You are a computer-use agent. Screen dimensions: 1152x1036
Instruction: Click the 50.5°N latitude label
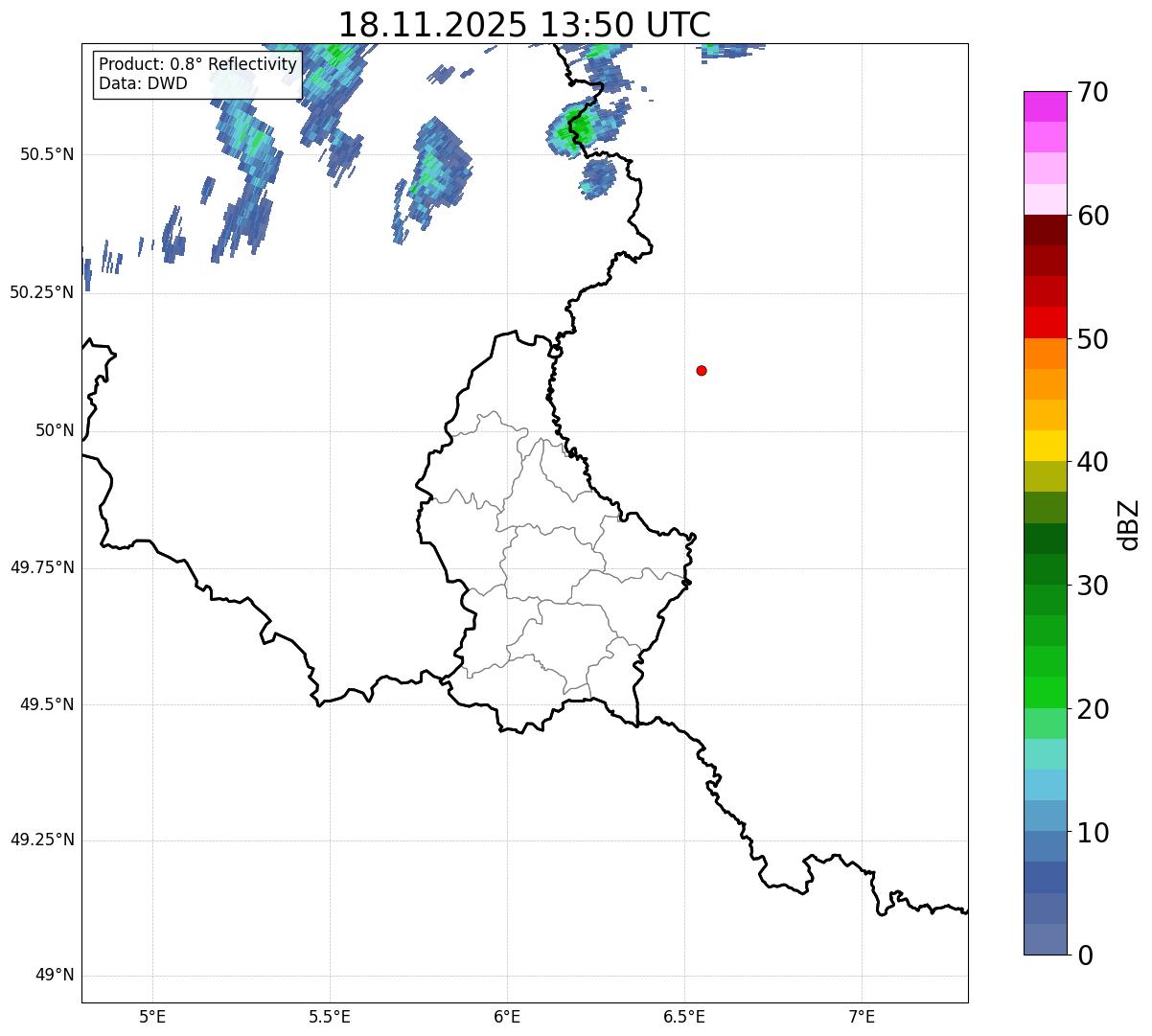(47, 155)
